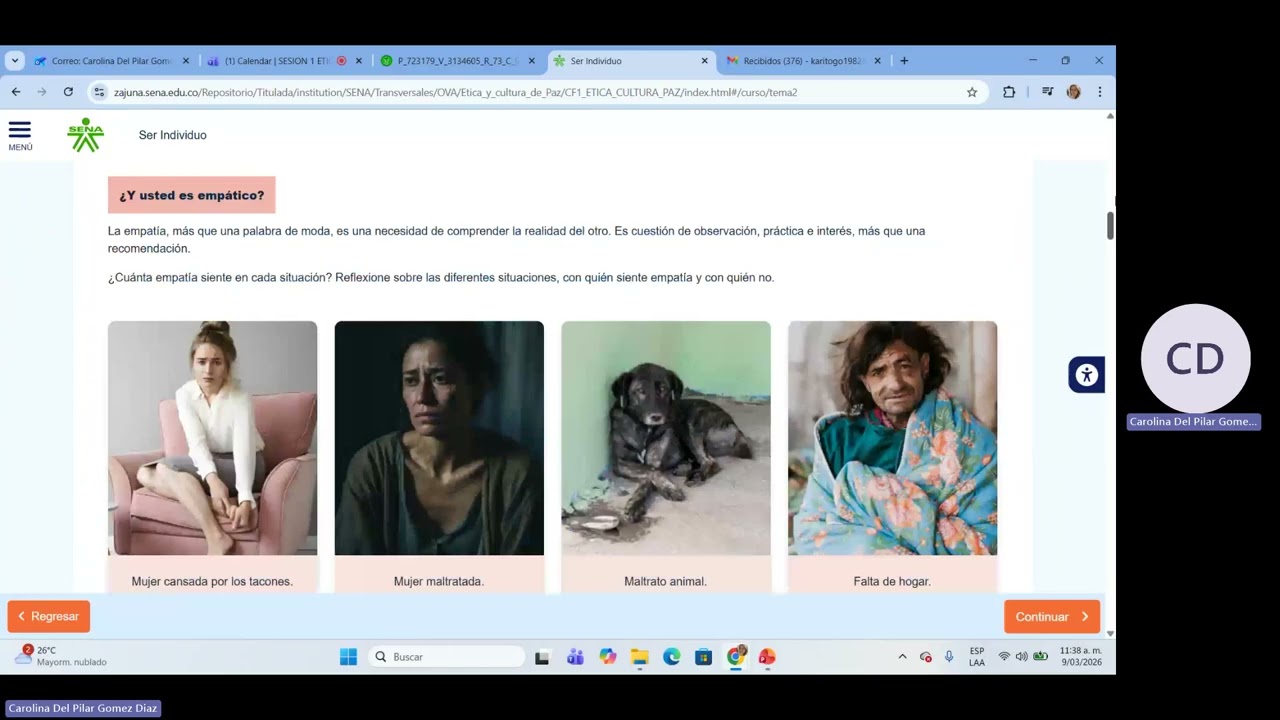Click the 'Maltrato animal.' caption
Image resolution: width=1280 pixels, height=720 pixels.
[x=666, y=581]
